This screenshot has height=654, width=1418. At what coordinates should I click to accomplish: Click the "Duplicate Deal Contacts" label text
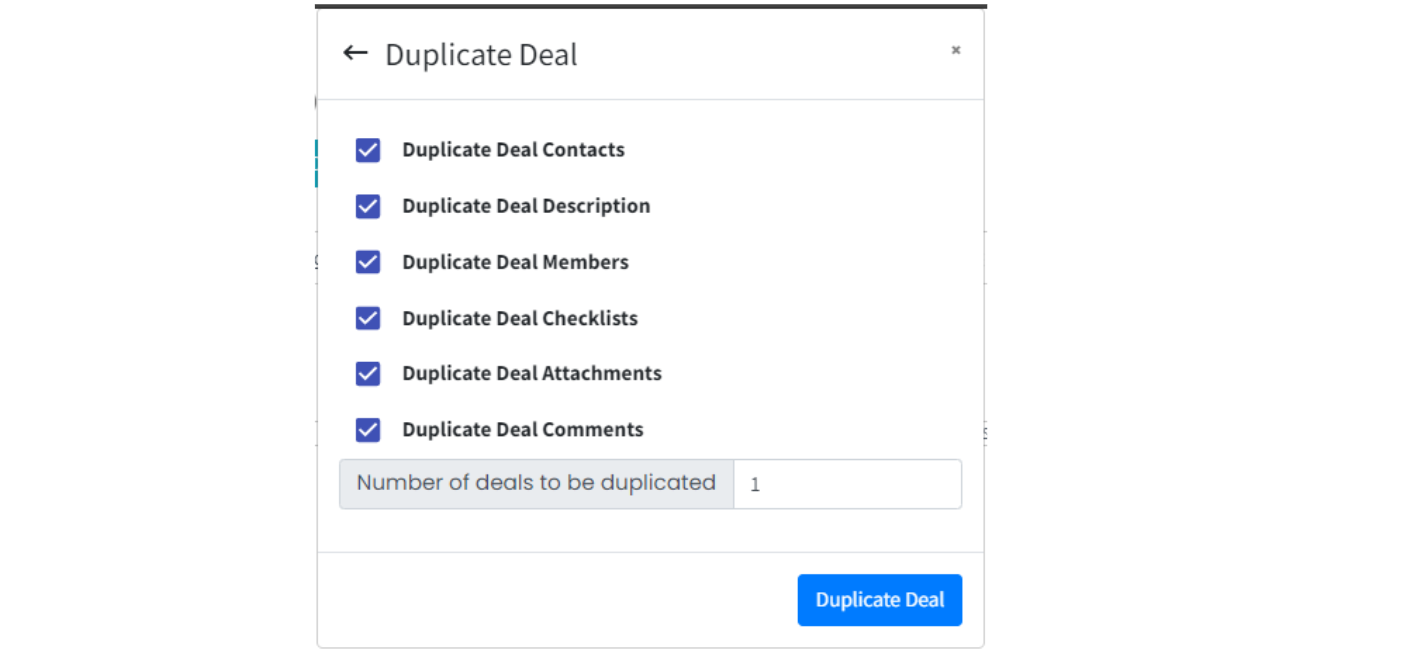tap(513, 150)
